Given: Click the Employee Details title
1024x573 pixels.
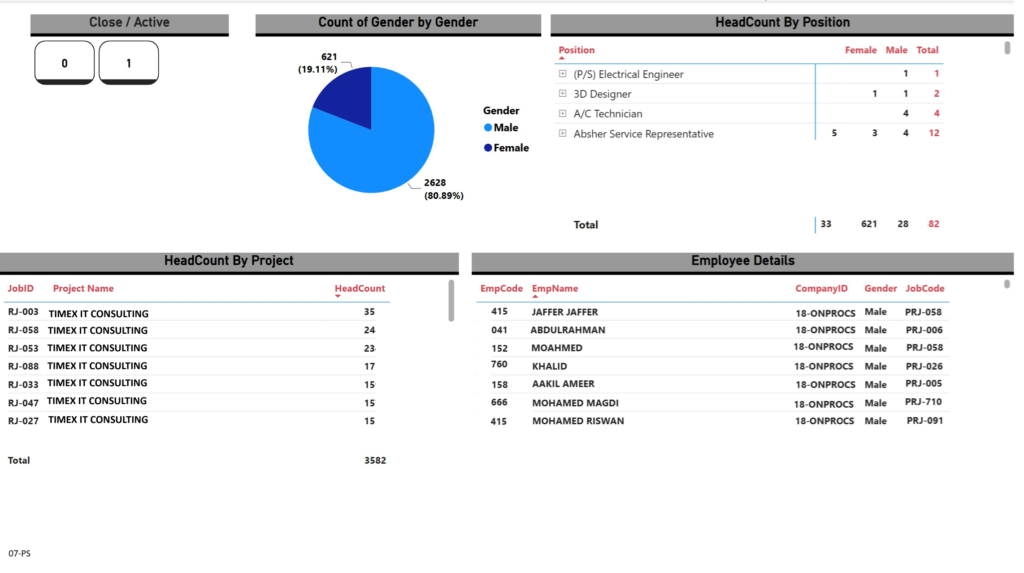Looking at the screenshot, I should [743, 261].
